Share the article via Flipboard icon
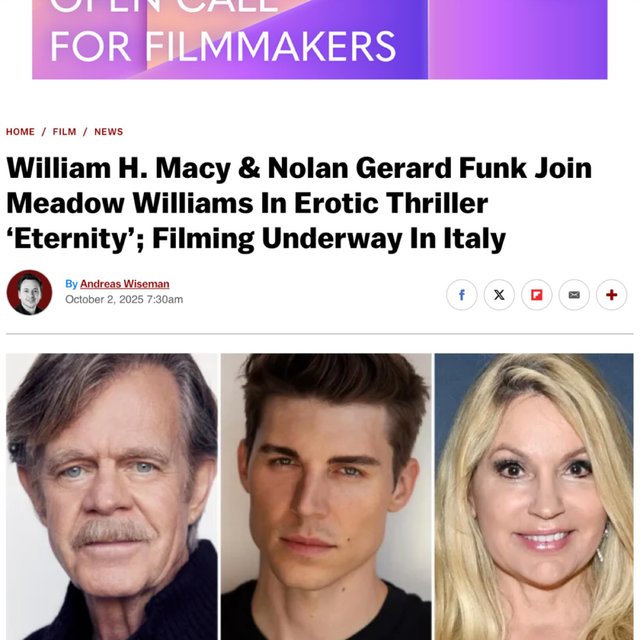The width and height of the screenshot is (640, 640). click(537, 295)
